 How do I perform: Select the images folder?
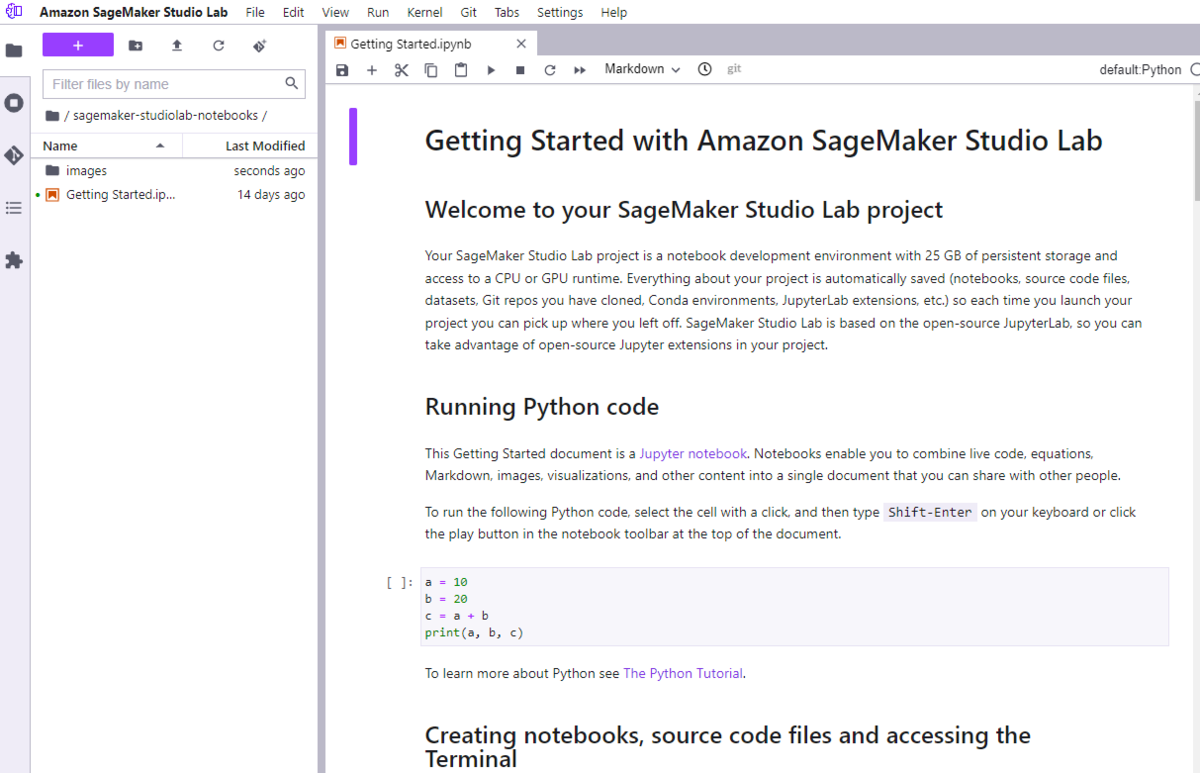point(174,171)
